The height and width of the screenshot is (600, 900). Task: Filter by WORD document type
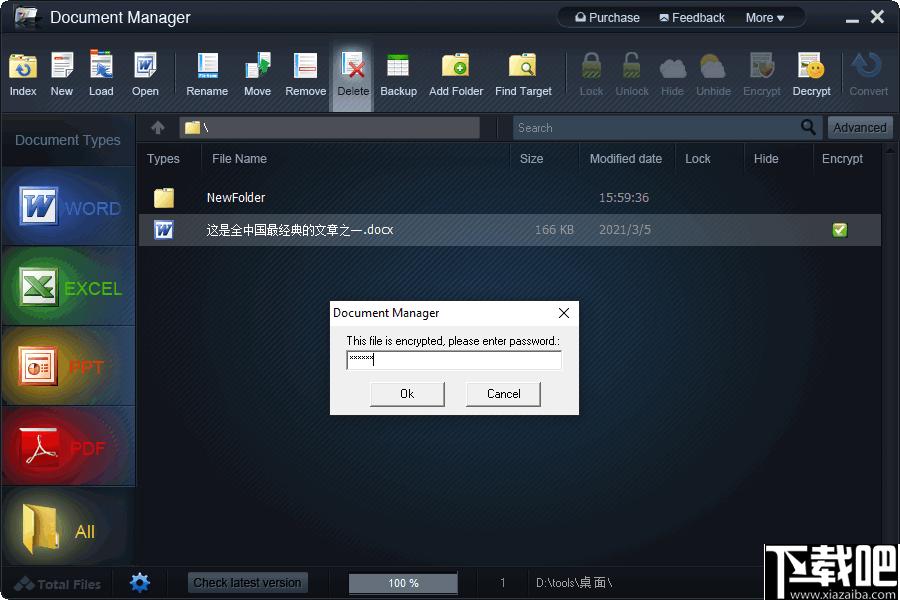(x=69, y=207)
